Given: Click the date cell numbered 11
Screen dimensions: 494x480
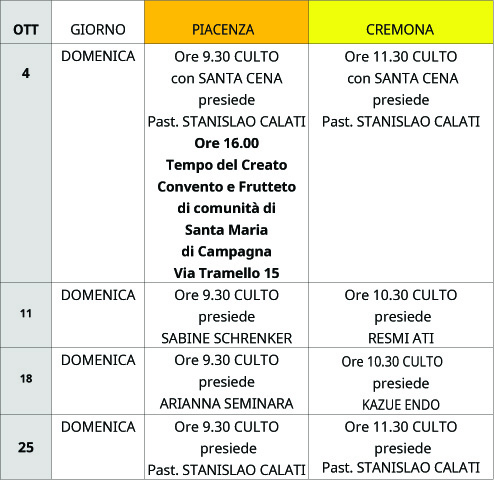Looking at the screenshot, I should 26,315.
